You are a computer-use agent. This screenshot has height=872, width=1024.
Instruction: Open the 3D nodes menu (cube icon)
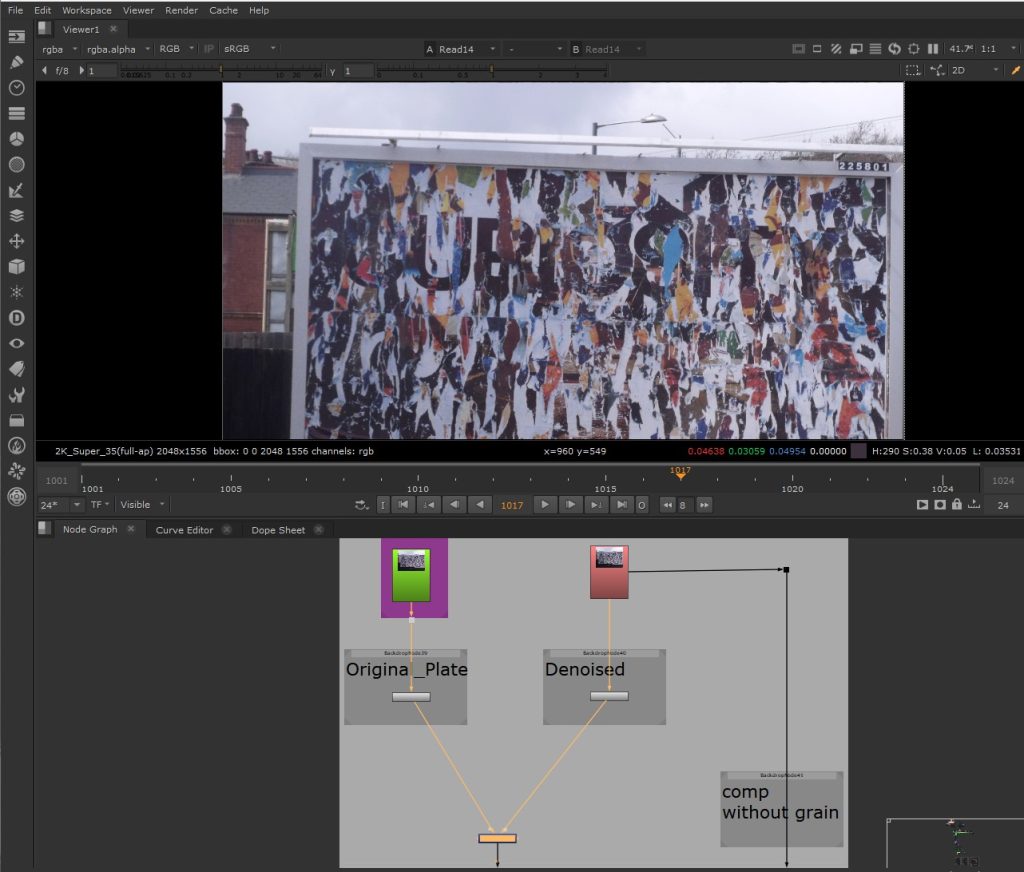16,266
